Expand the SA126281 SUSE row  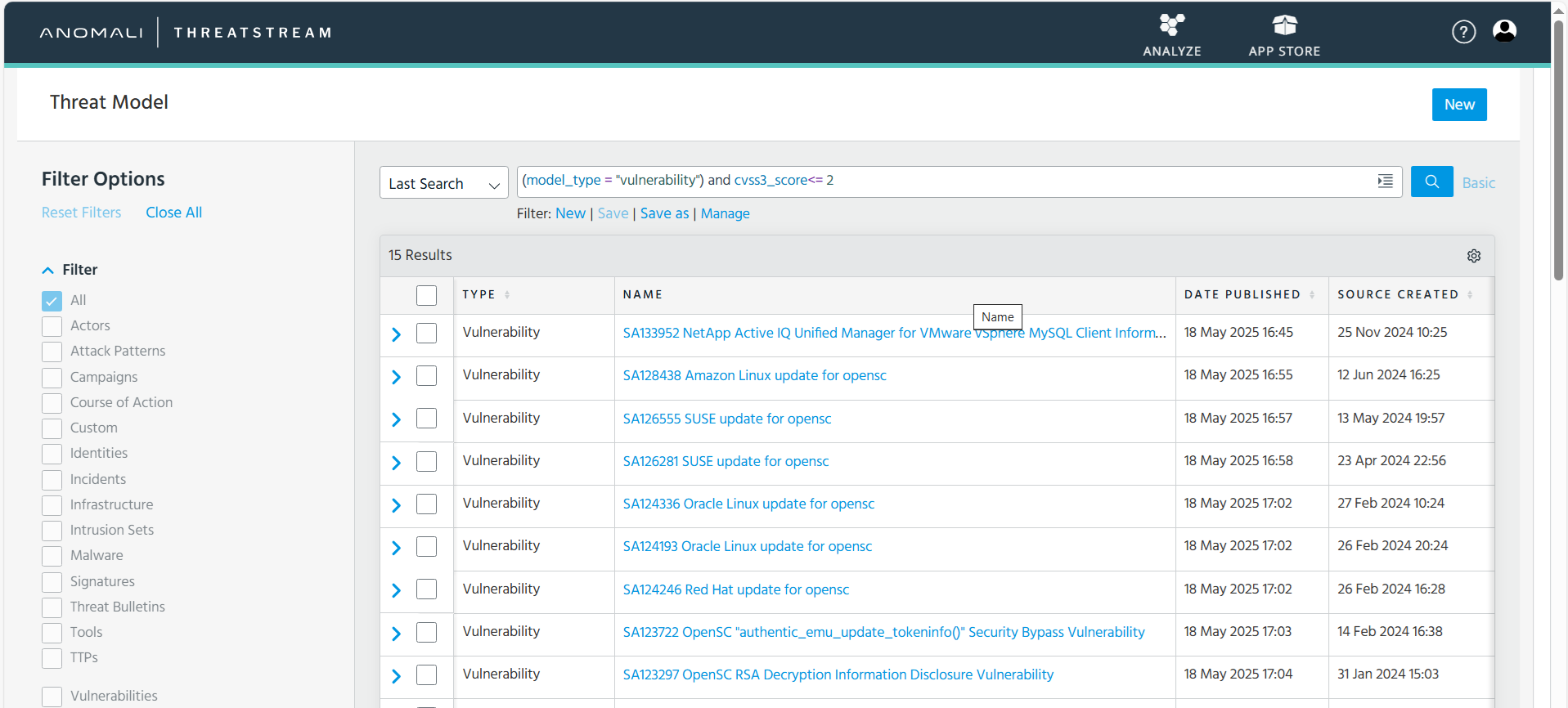pos(396,463)
